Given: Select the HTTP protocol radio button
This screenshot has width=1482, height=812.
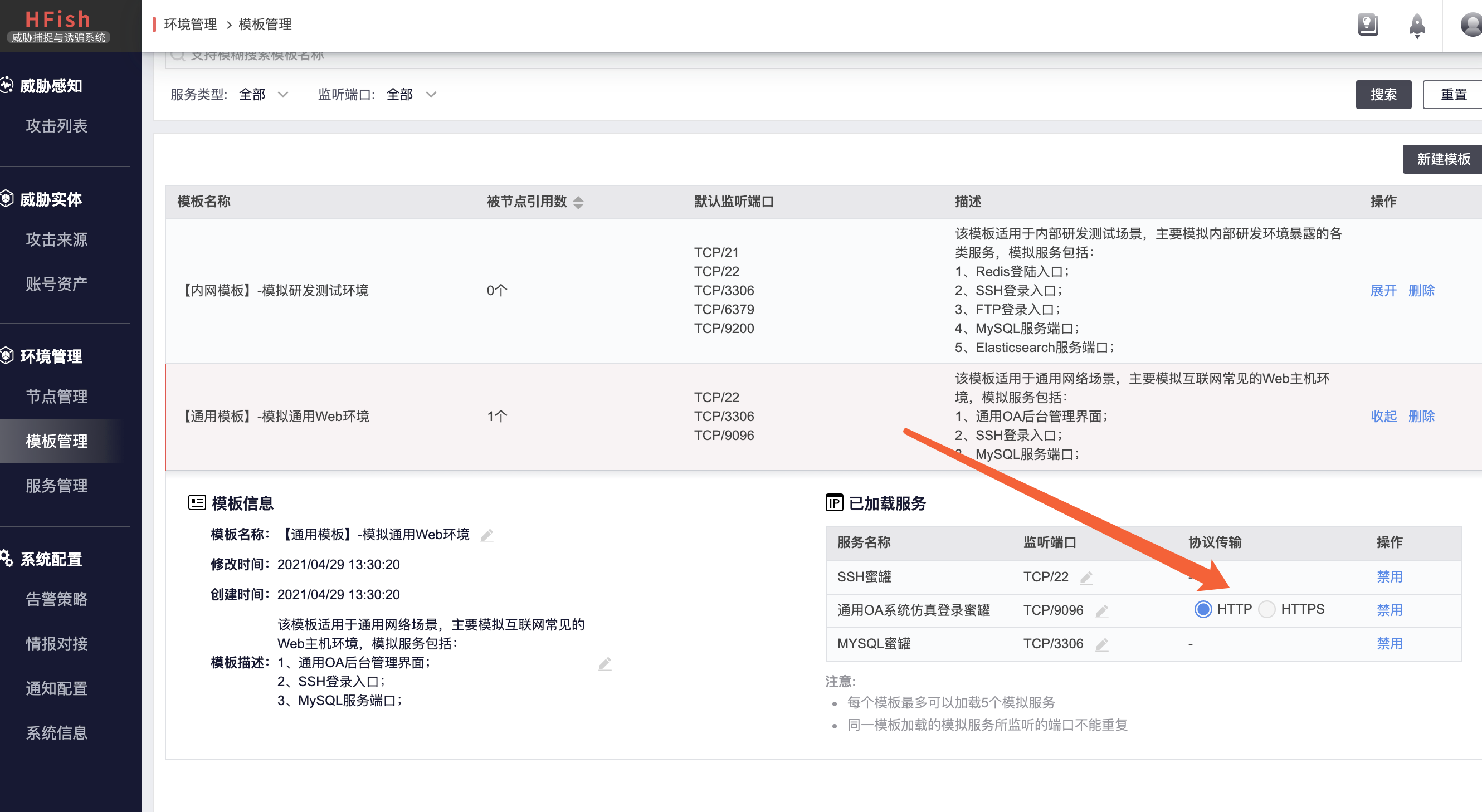Looking at the screenshot, I should coord(1203,609).
